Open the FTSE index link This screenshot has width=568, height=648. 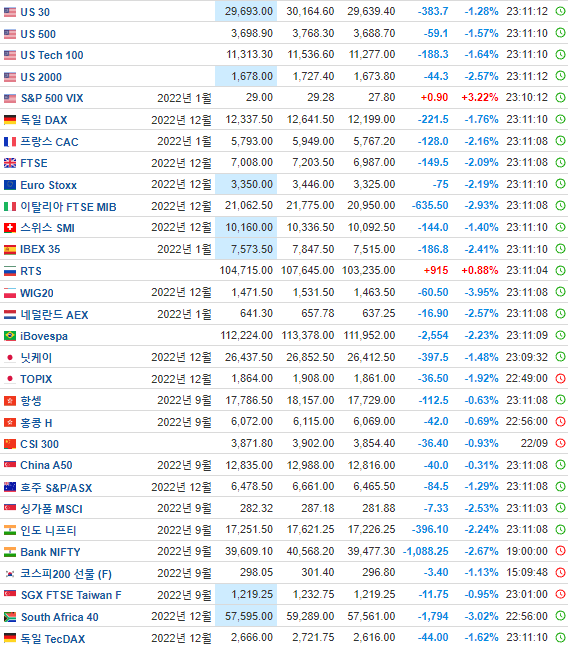point(34,163)
